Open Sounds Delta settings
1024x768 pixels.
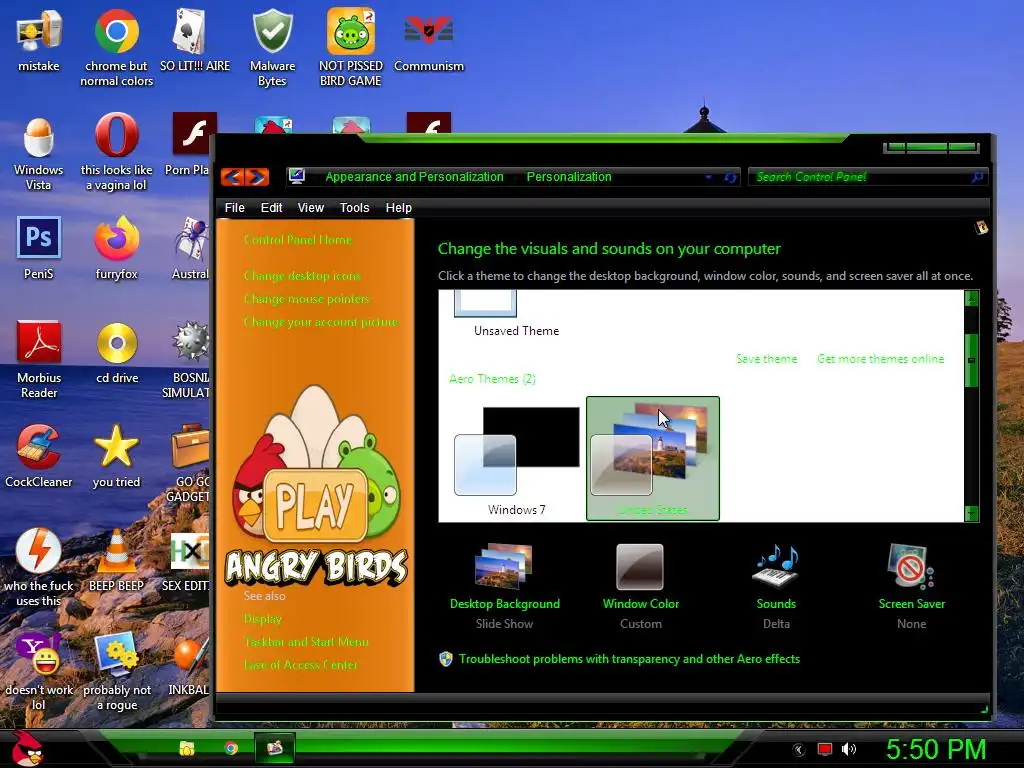click(776, 586)
